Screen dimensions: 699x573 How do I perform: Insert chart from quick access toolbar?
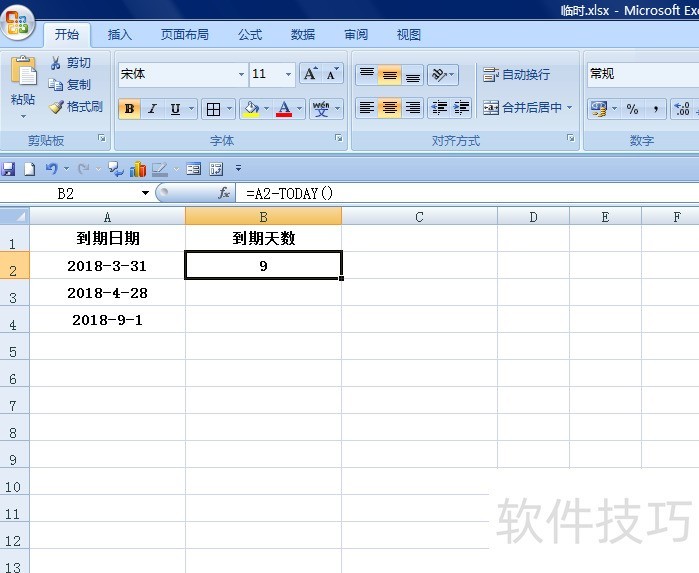point(138,169)
